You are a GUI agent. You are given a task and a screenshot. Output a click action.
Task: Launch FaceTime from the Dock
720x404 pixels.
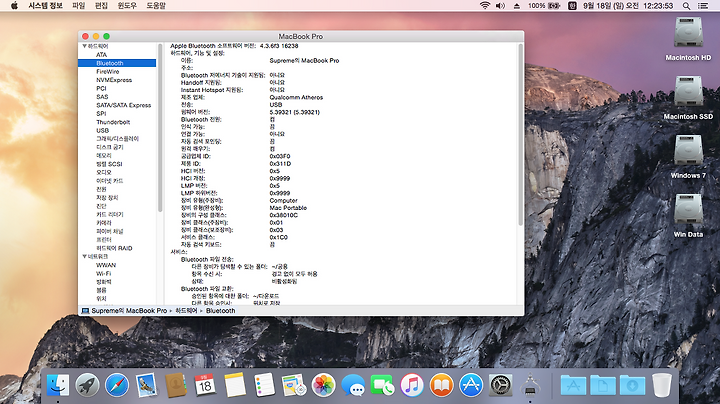click(382, 385)
